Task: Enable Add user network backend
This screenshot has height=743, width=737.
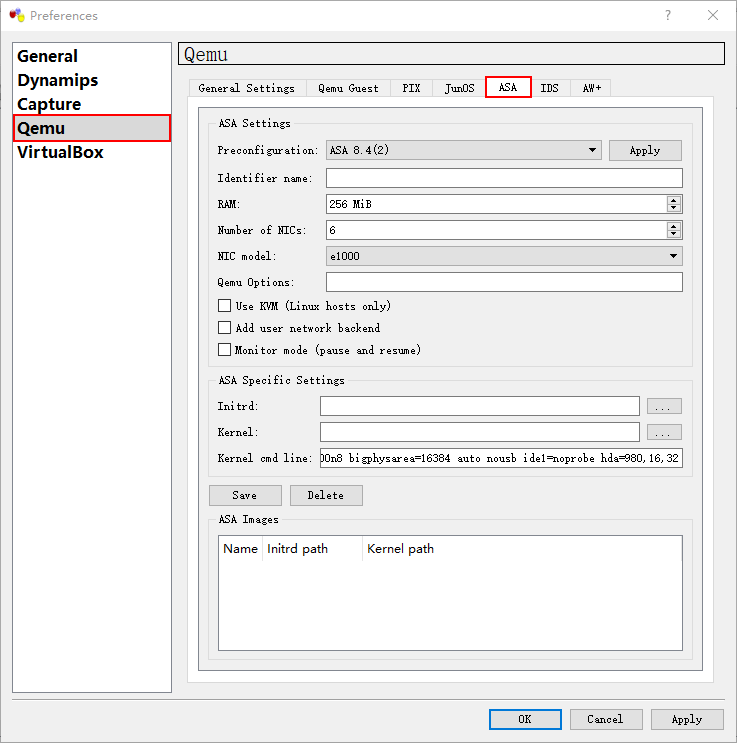Action: coord(225,328)
